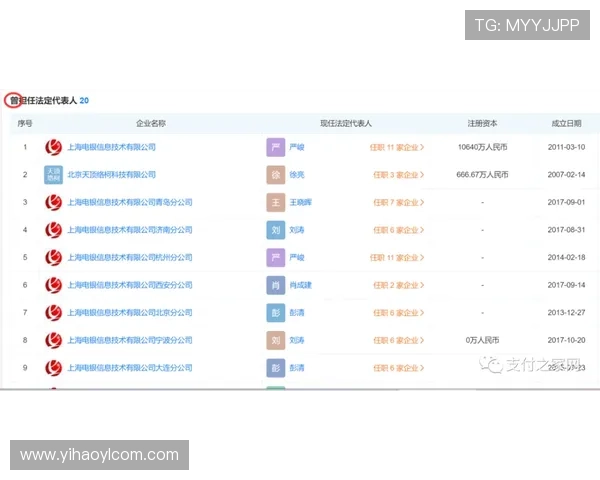Click the purple 严 avatar in 杭州分公司 row
Image resolution: width=600 pixels, height=480 pixels.
[x=276, y=258]
